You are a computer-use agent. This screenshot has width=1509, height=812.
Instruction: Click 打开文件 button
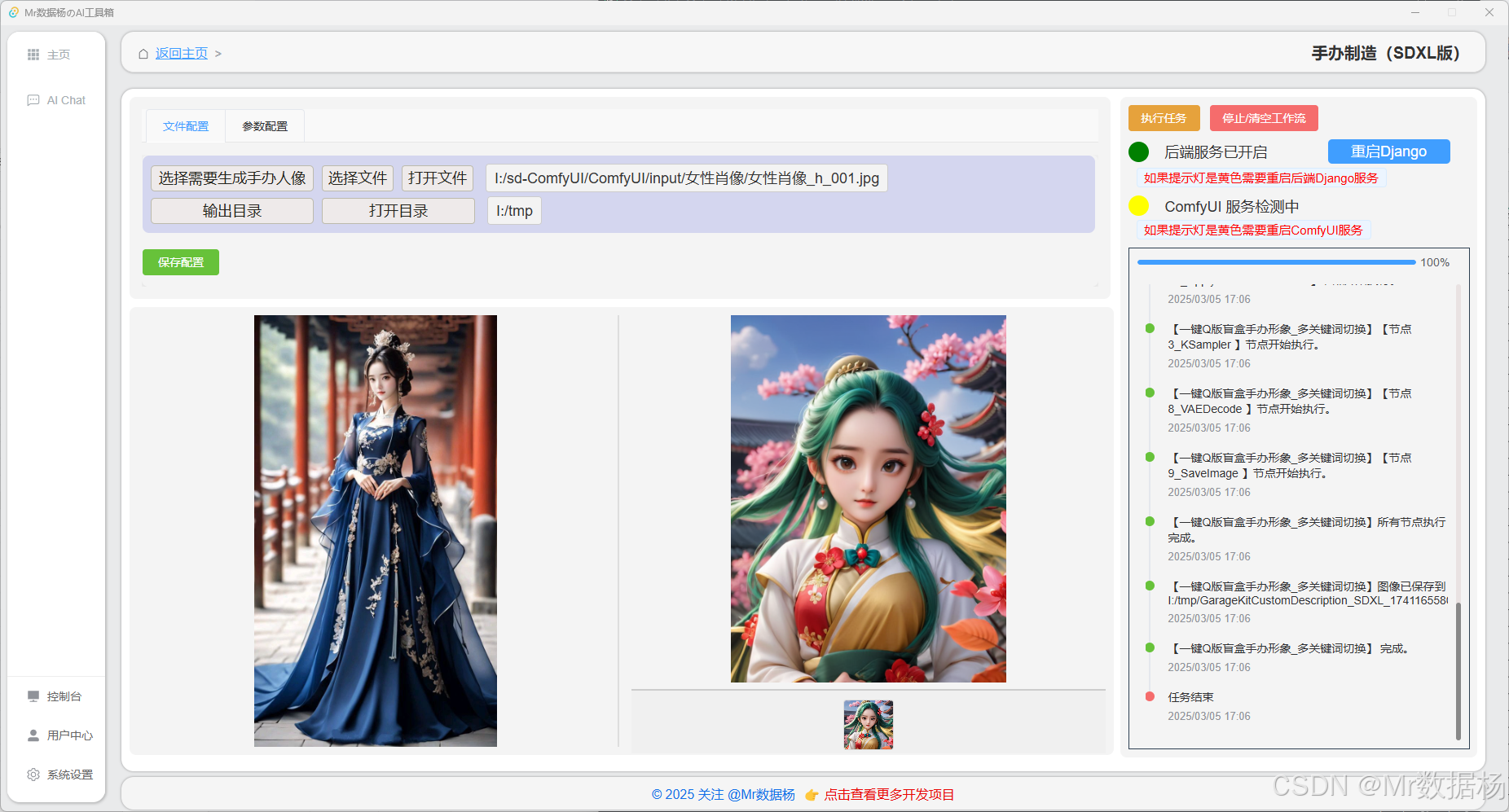(x=438, y=178)
